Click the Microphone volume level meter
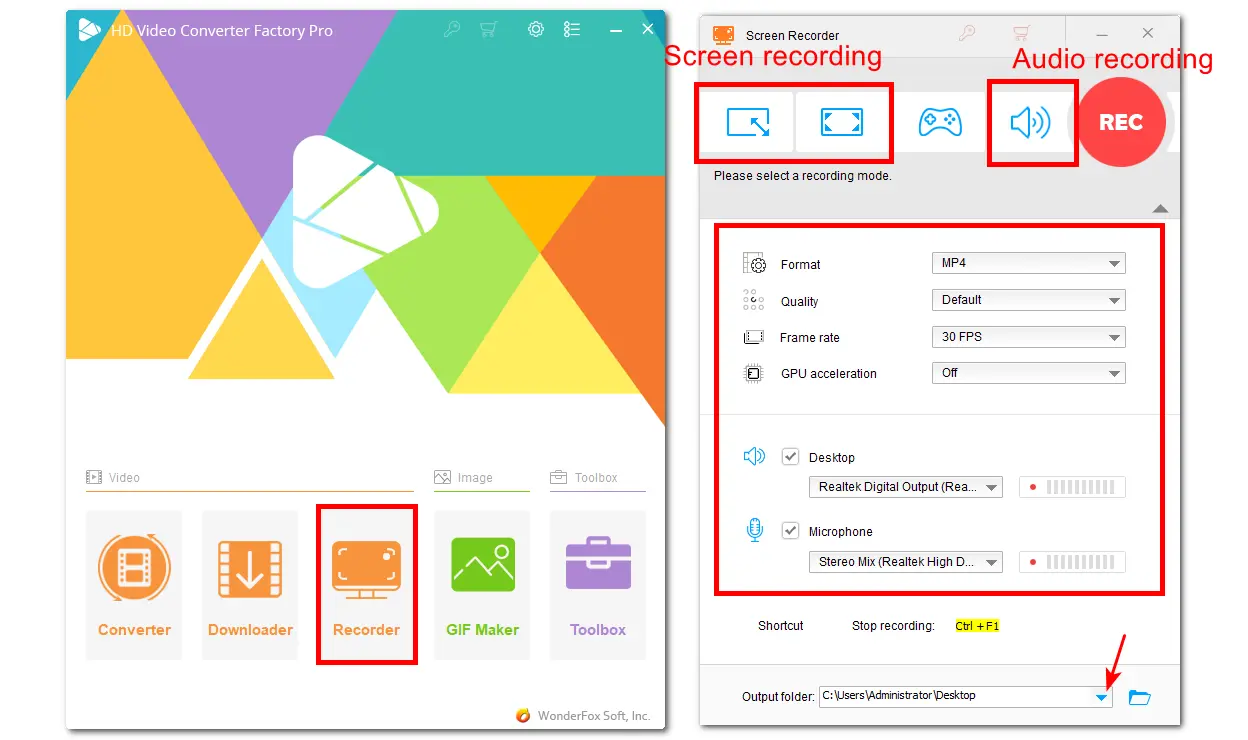The image size is (1248, 740). click(1072, 562)
